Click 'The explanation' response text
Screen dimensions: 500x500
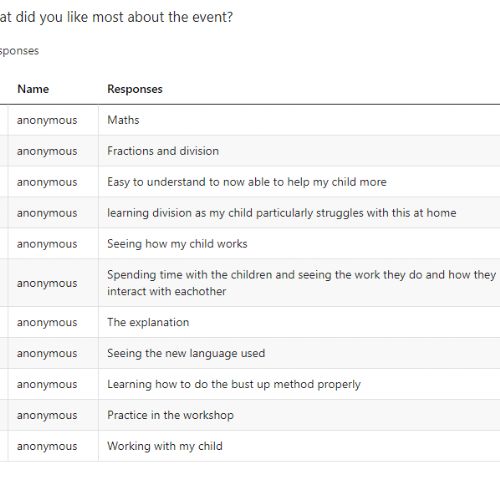pyautogui.click(x=148, y=322)
